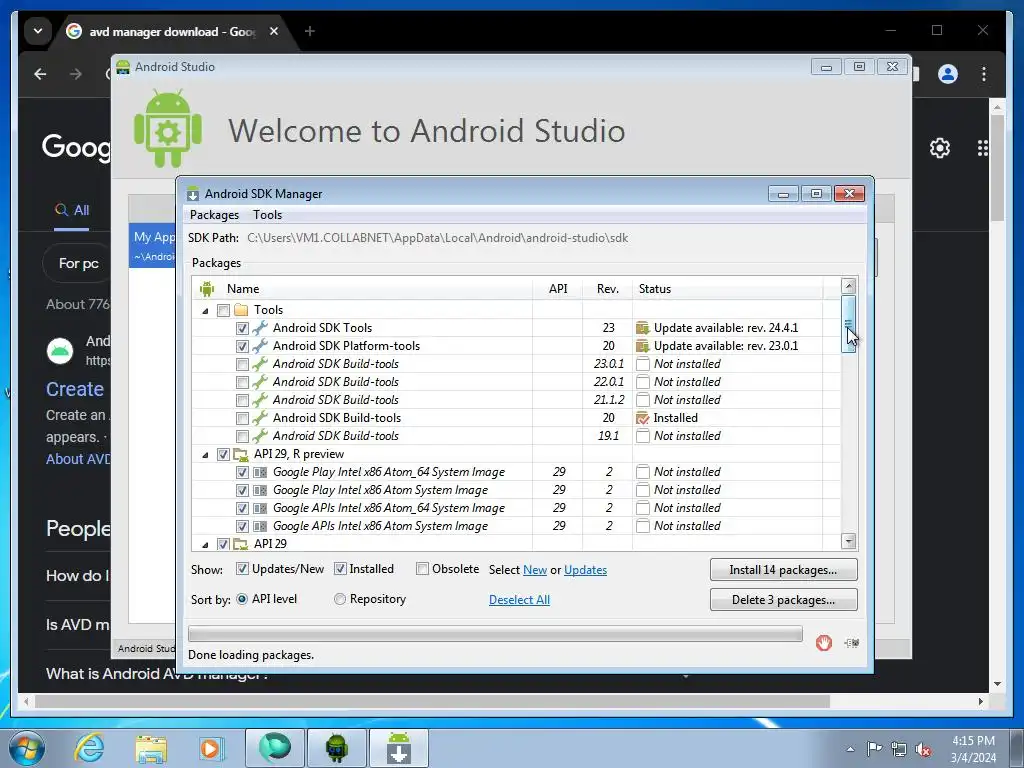
Task: Toggle Updates/New show checkbox
Action: (x=242, y=569)
